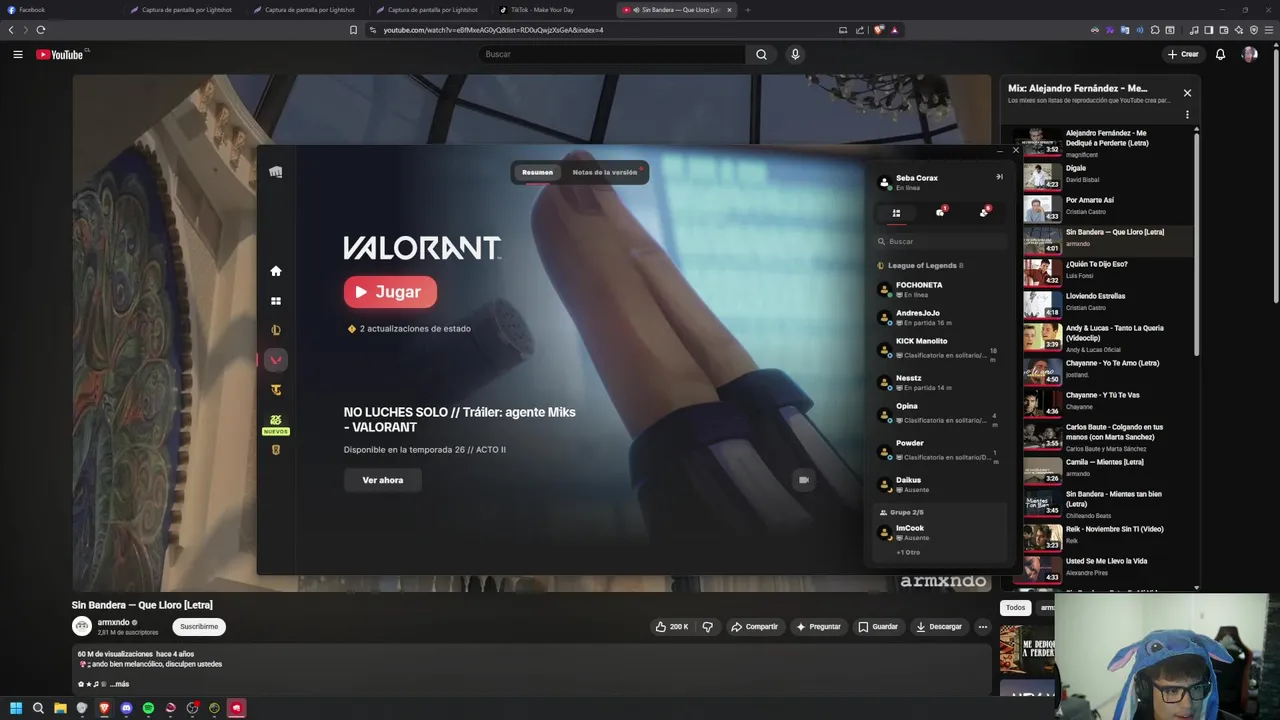Like the Sin Bandera video (200 K)
The image size is (1280, 720).
point(672,627)
